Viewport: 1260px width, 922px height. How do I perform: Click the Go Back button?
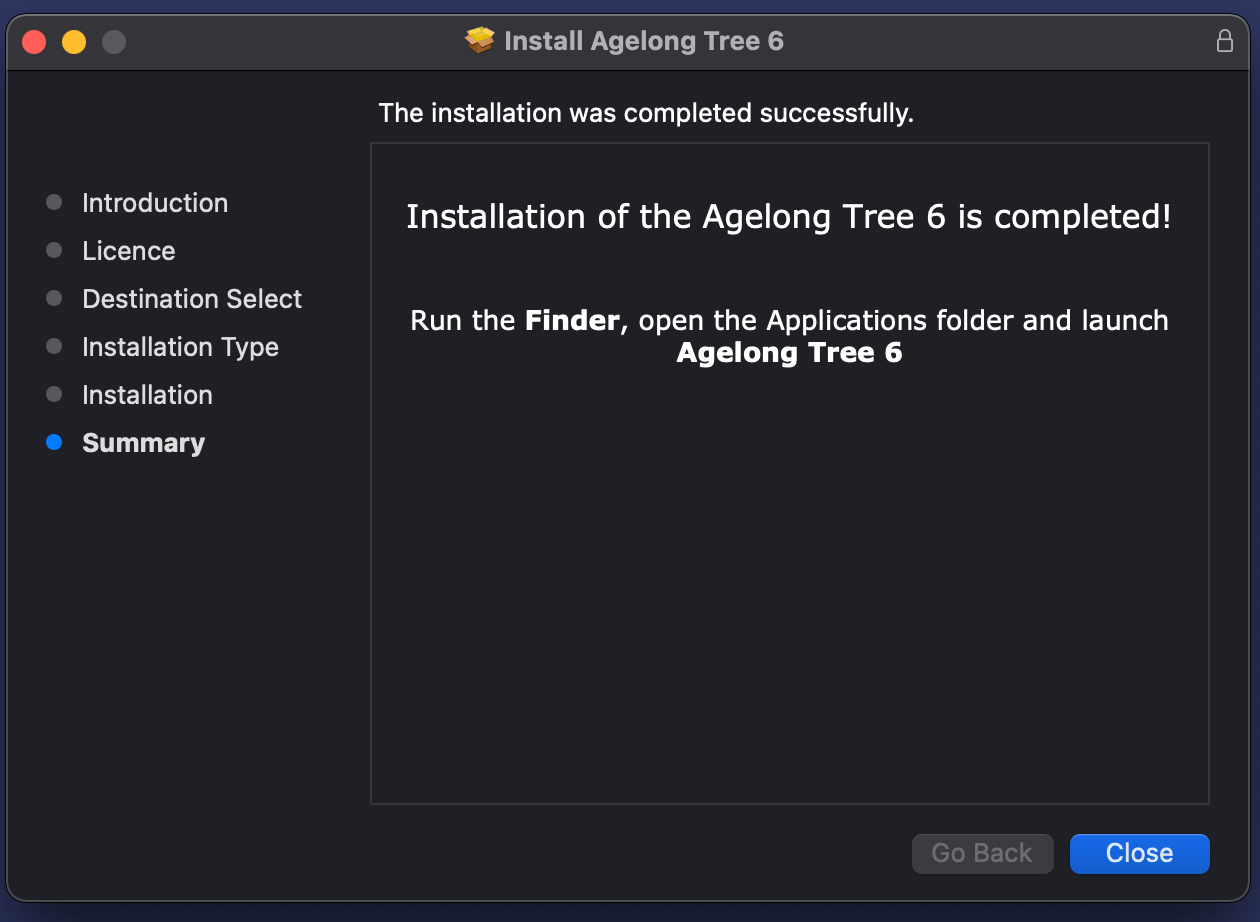click(x=982, y=853)
